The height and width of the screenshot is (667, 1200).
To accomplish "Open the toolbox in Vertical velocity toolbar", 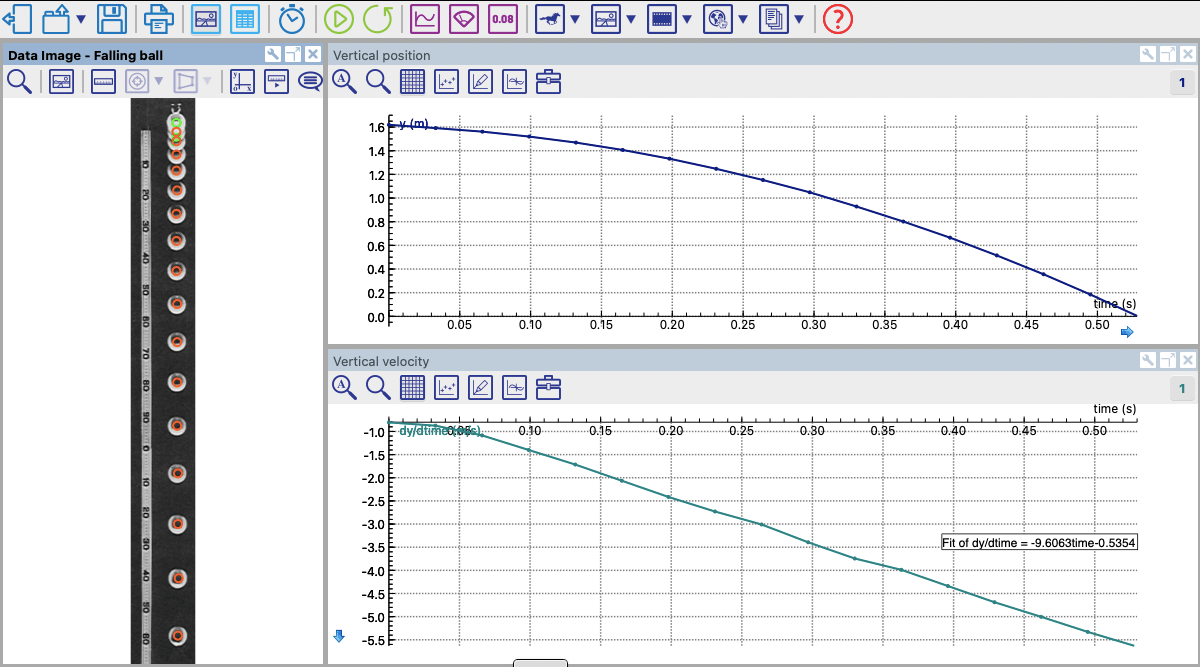I will coord(548,387).
